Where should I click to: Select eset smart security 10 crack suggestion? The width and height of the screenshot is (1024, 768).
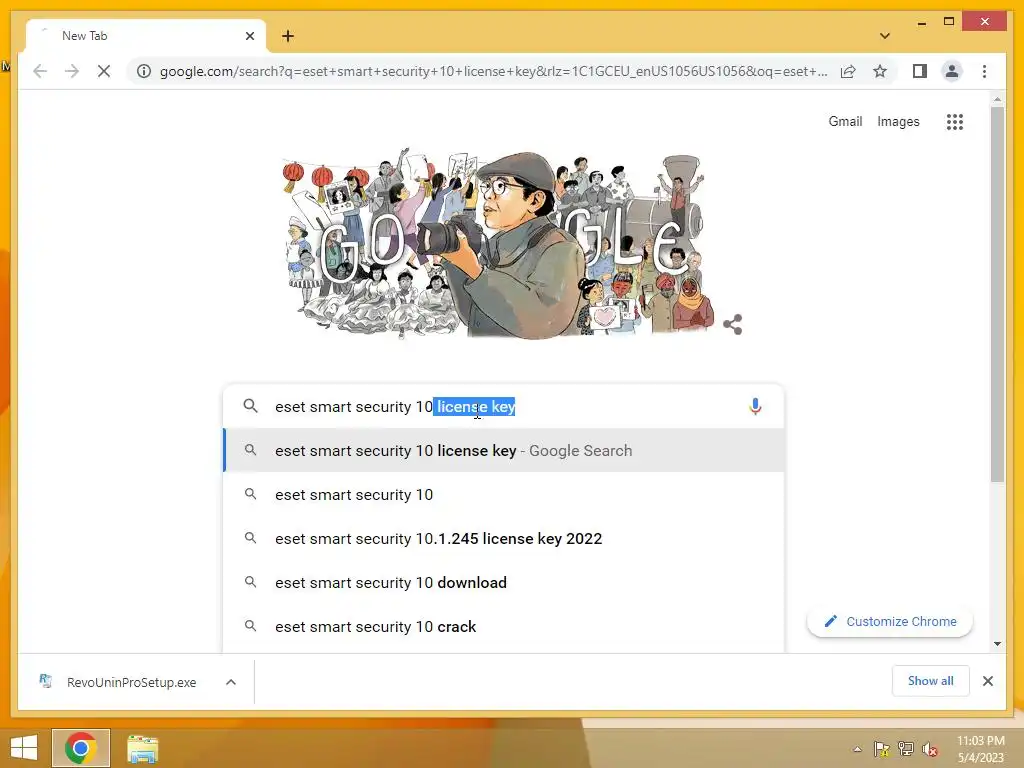click(504, 626)
